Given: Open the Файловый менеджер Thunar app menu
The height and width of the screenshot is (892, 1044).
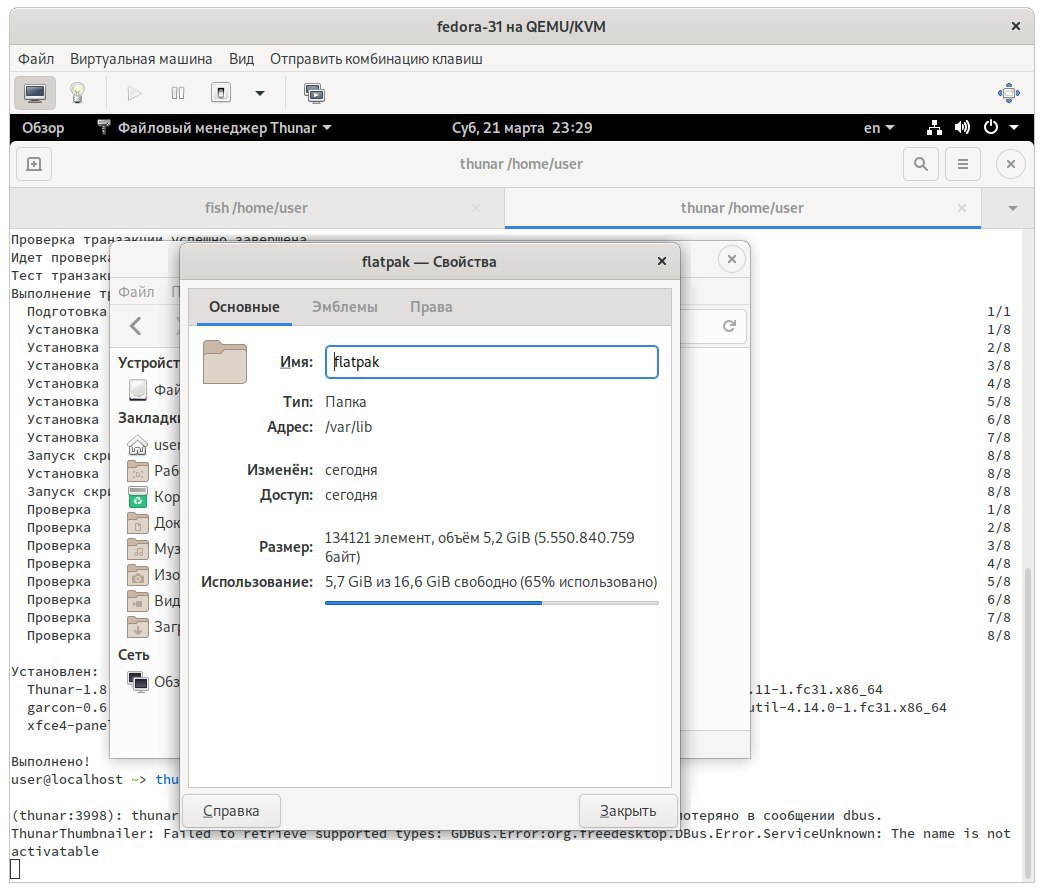Looking at the screenshot, I should pyautogui.click(x=214, y=128).
